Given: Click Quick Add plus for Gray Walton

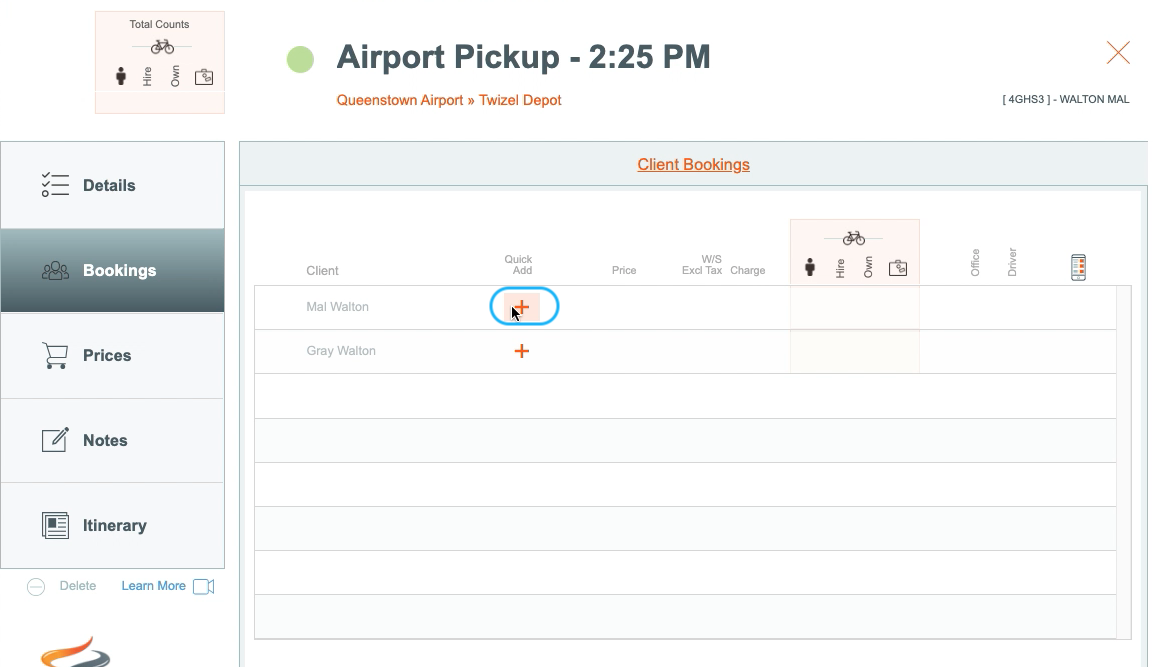Looking at the screenshot, I should point(522,351).
